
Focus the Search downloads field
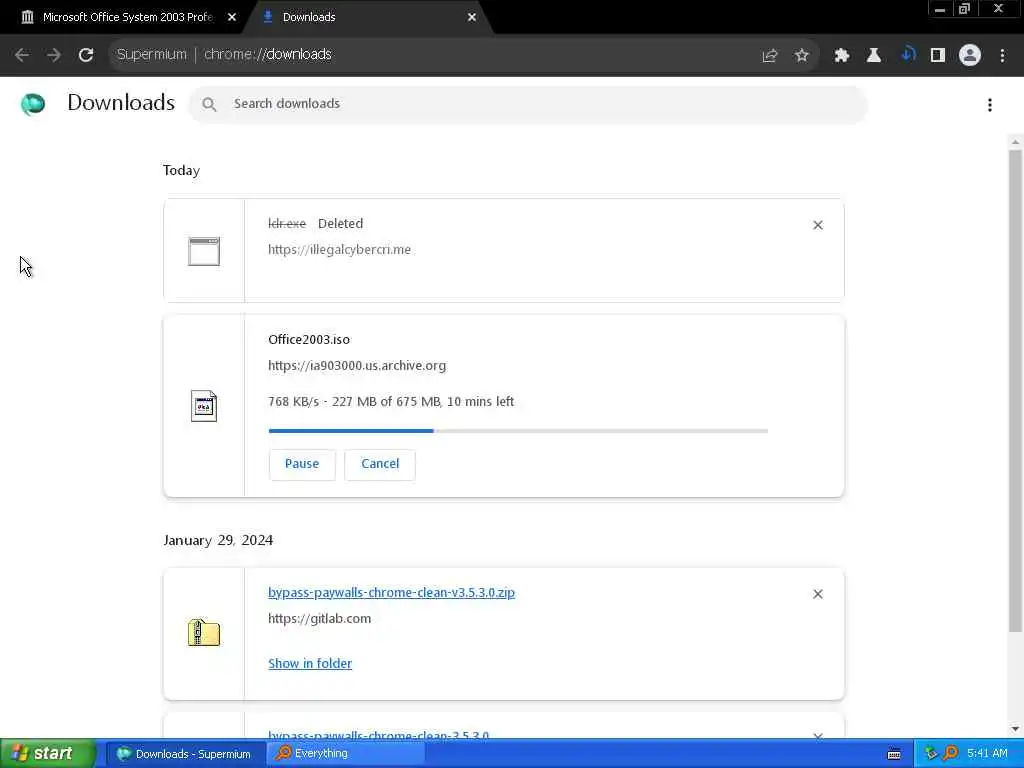[x=528, y=104]
